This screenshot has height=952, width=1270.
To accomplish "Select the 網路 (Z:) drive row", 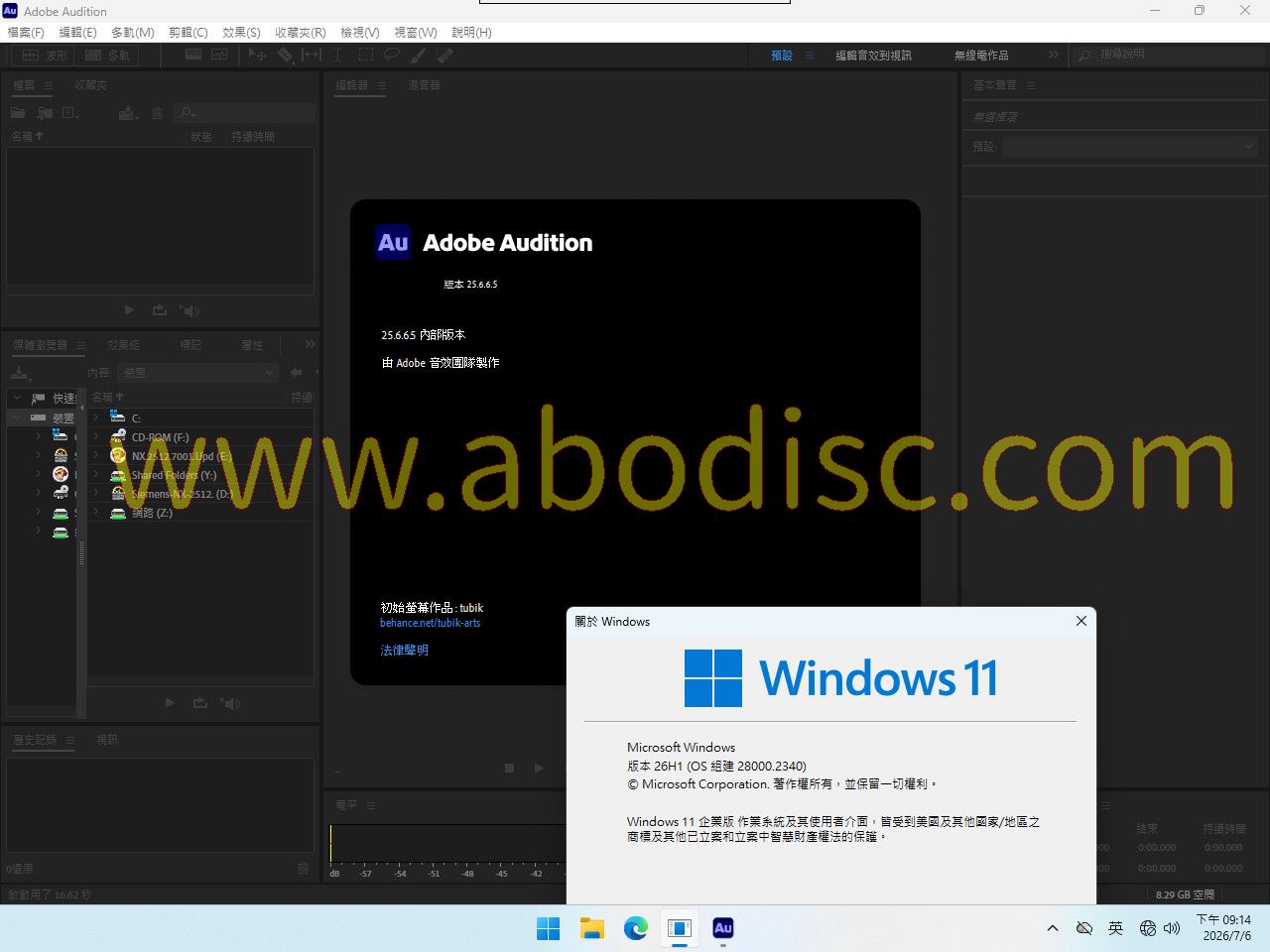I will click(201, 513).
